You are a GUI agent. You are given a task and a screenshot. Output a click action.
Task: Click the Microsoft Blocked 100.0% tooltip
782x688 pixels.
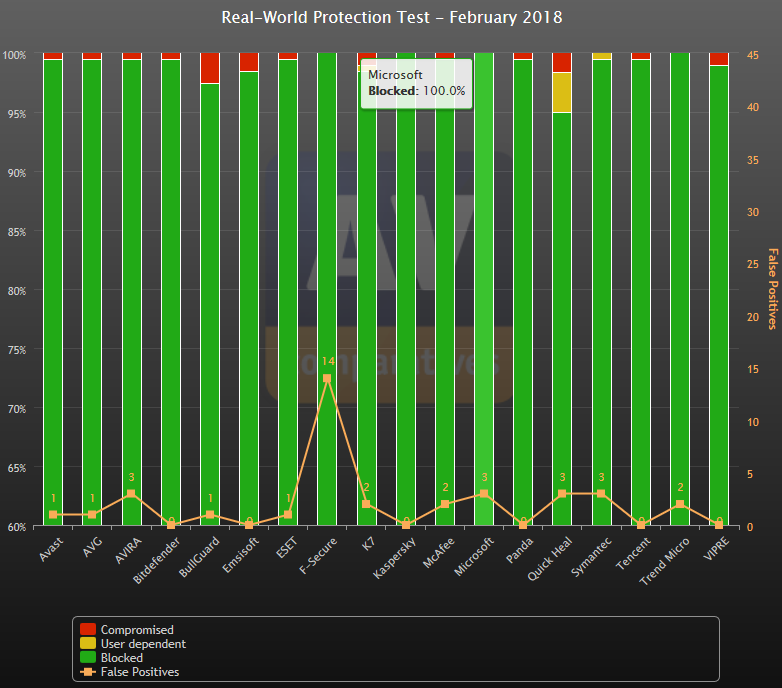click(x=416, y=83)
